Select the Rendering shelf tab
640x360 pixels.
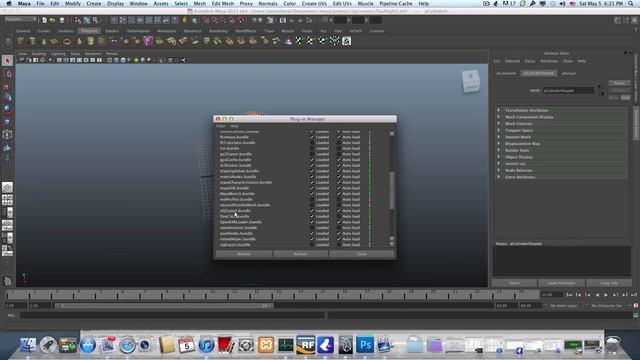click(218, 31)
